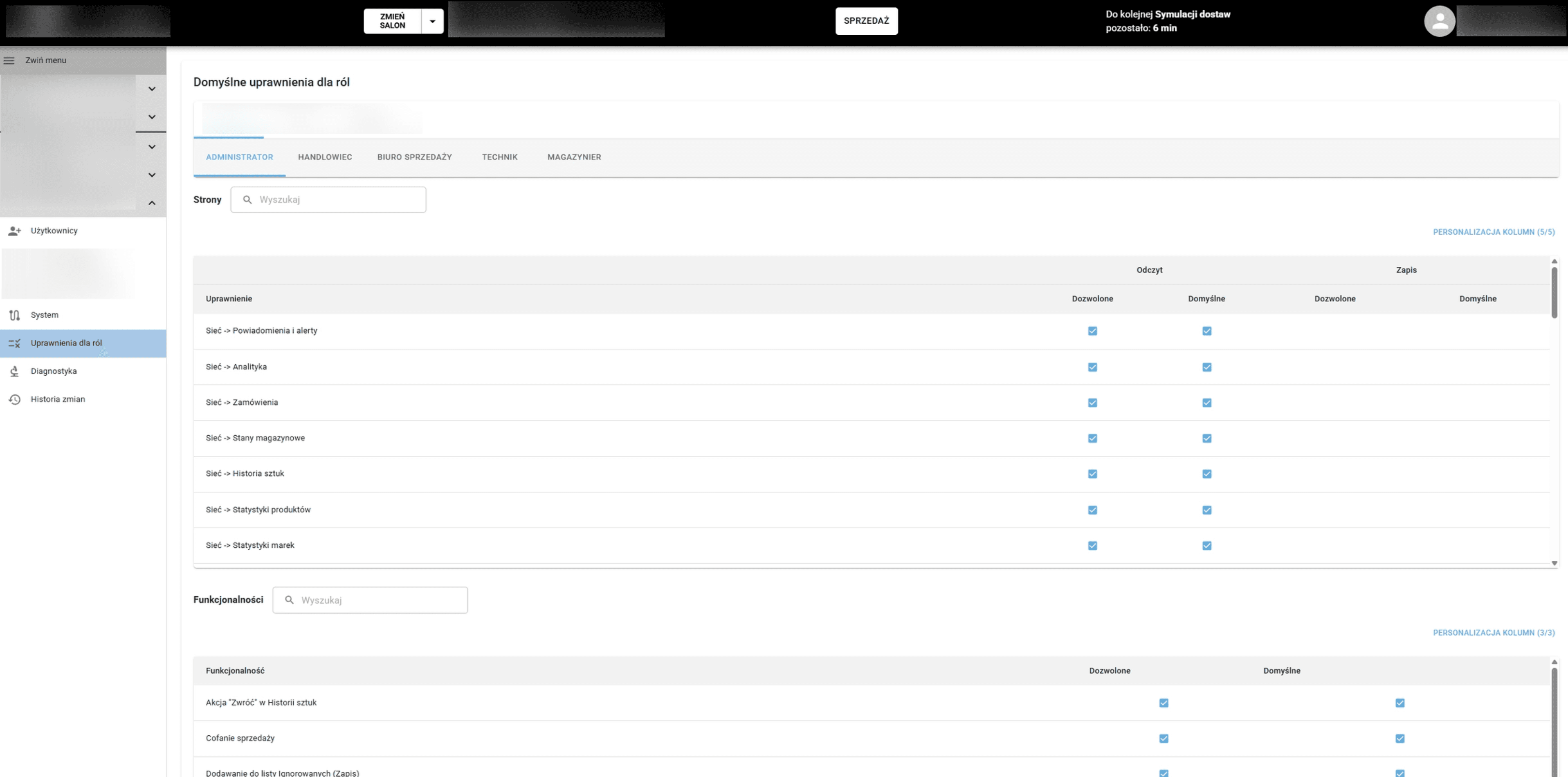Toggle Odczyt Dozwolone for Sieć Analityka
Screen dimensions: 1568x777
tap(1092, 367)
